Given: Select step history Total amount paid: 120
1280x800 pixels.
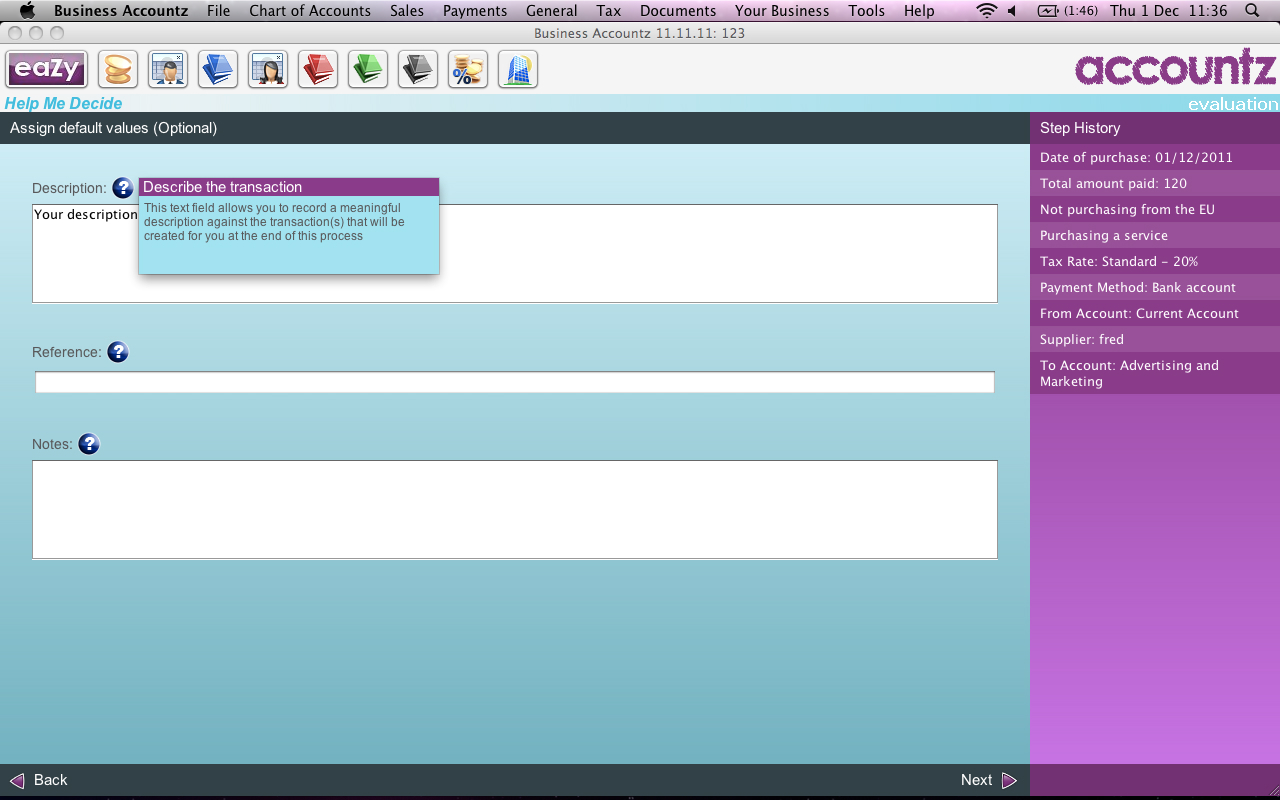Looking at the screenshot, I should tap(1155, 183).
